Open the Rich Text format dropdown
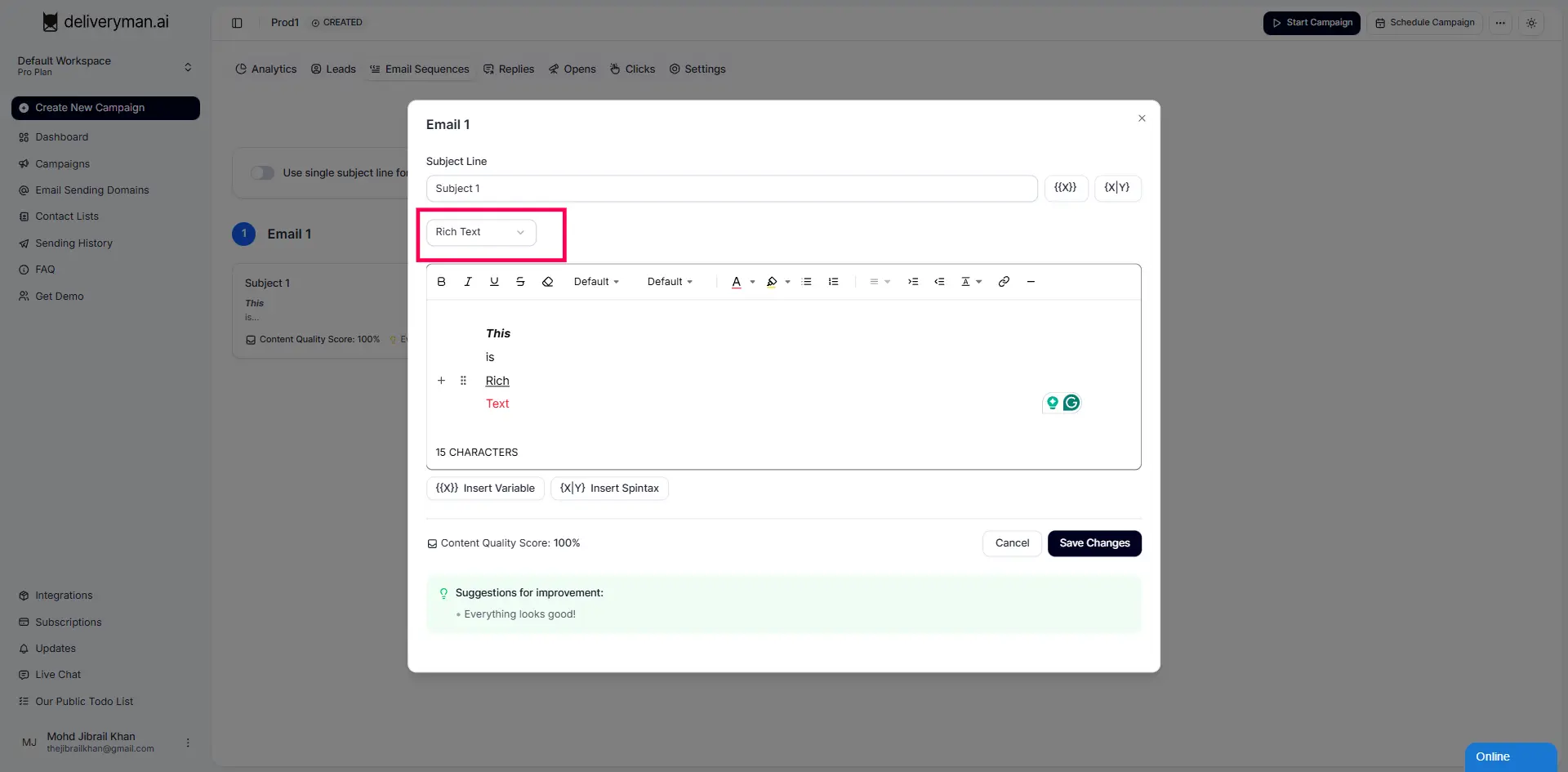Screen dimensions: 1568x772 click(x=480, y=233)
